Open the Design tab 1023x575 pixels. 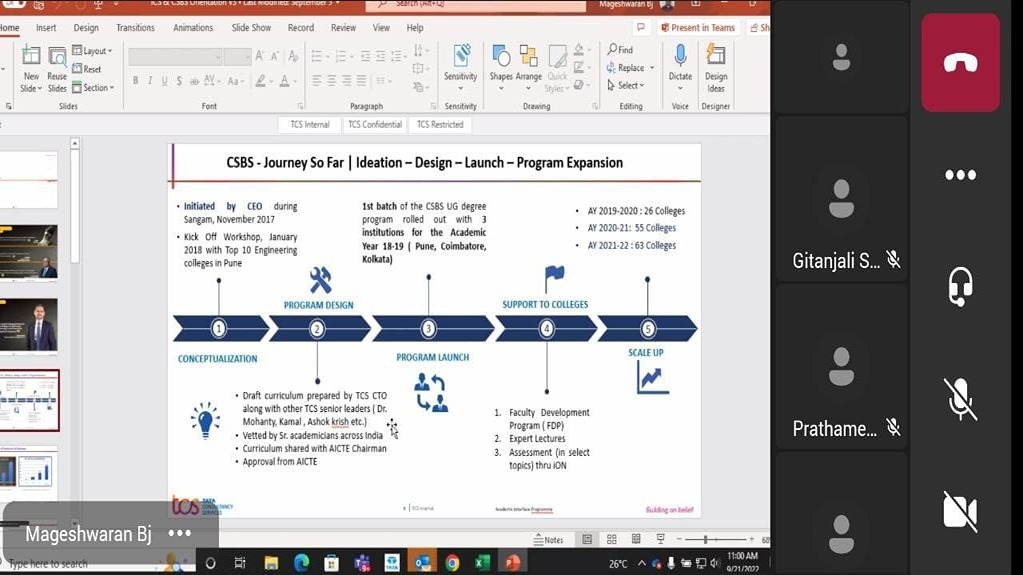pos(85,28)
